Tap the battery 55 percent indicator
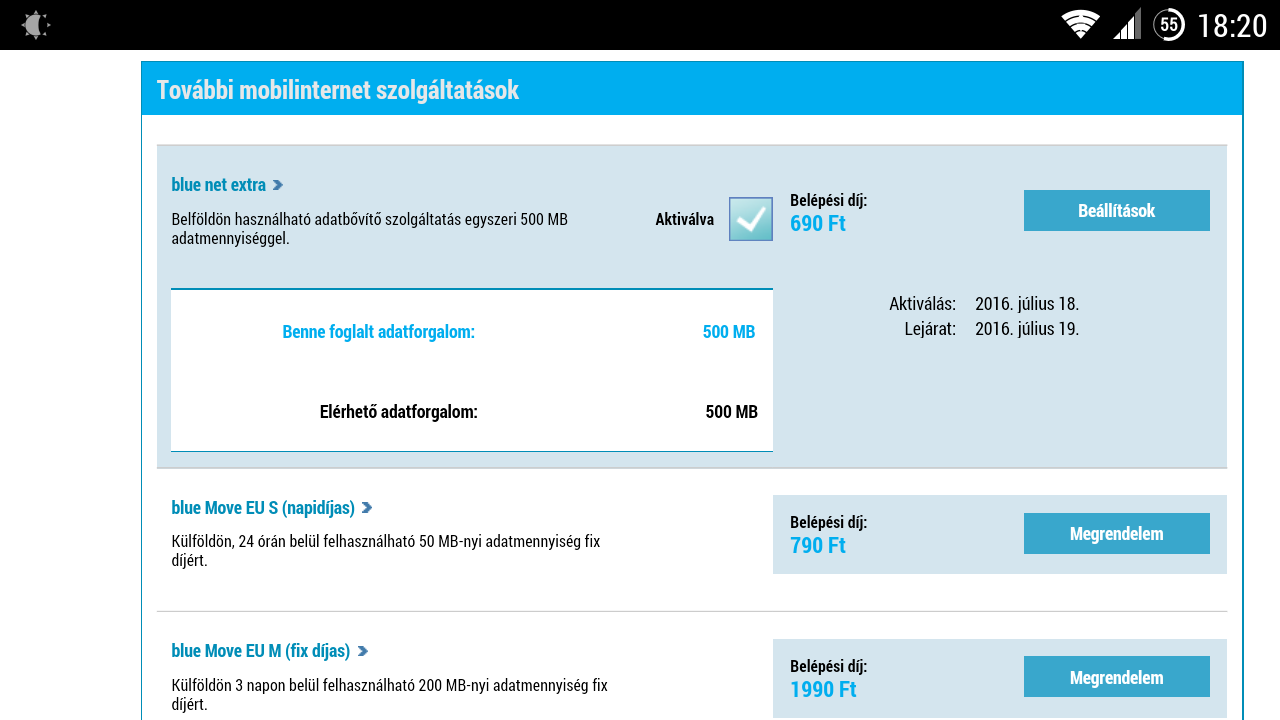The width and height of the screenshot is (1280, 720). tap(1169, 24)
